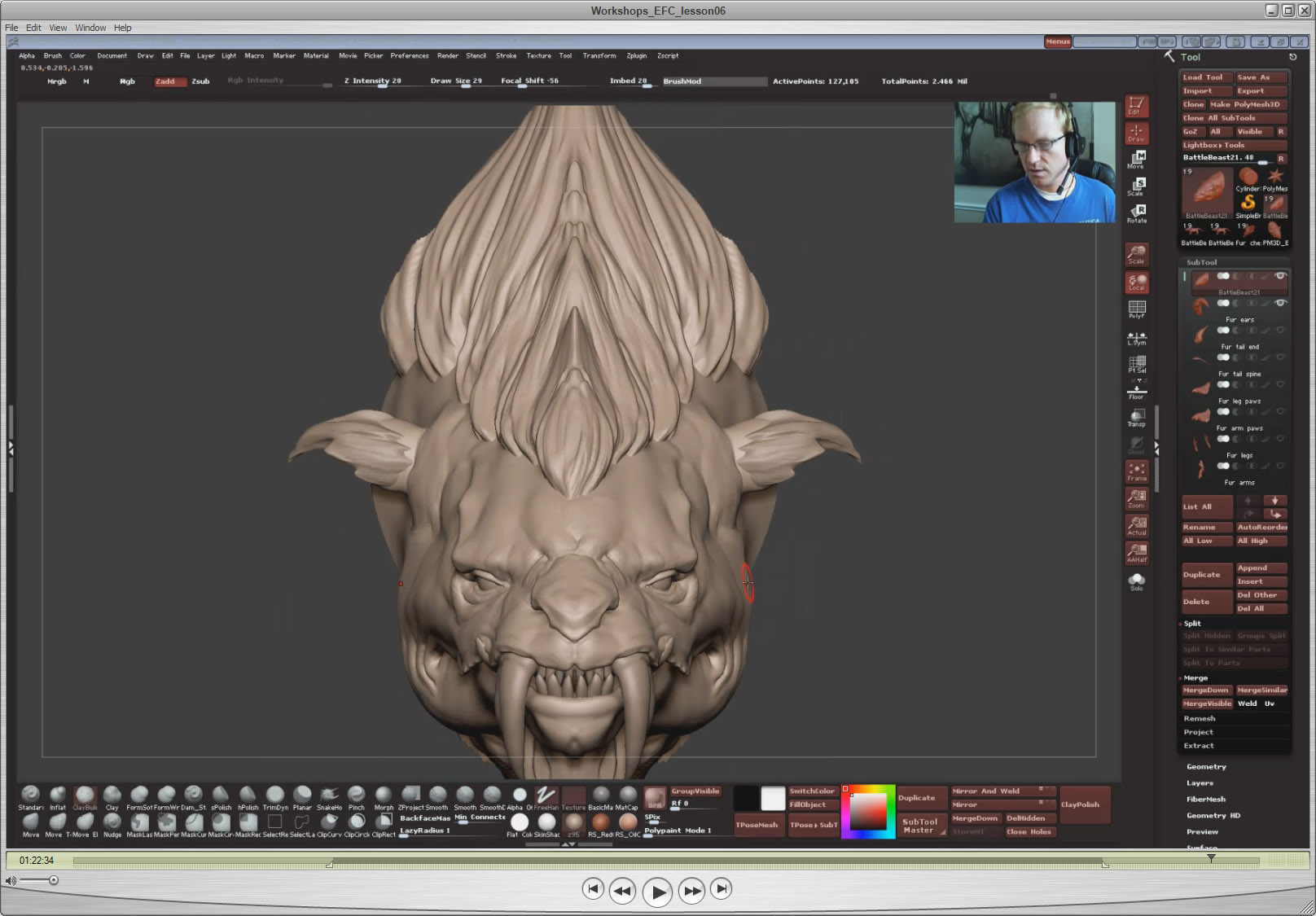Open the File menu in player window
This screenshot has height=916, width=1316.
point(11,28)
